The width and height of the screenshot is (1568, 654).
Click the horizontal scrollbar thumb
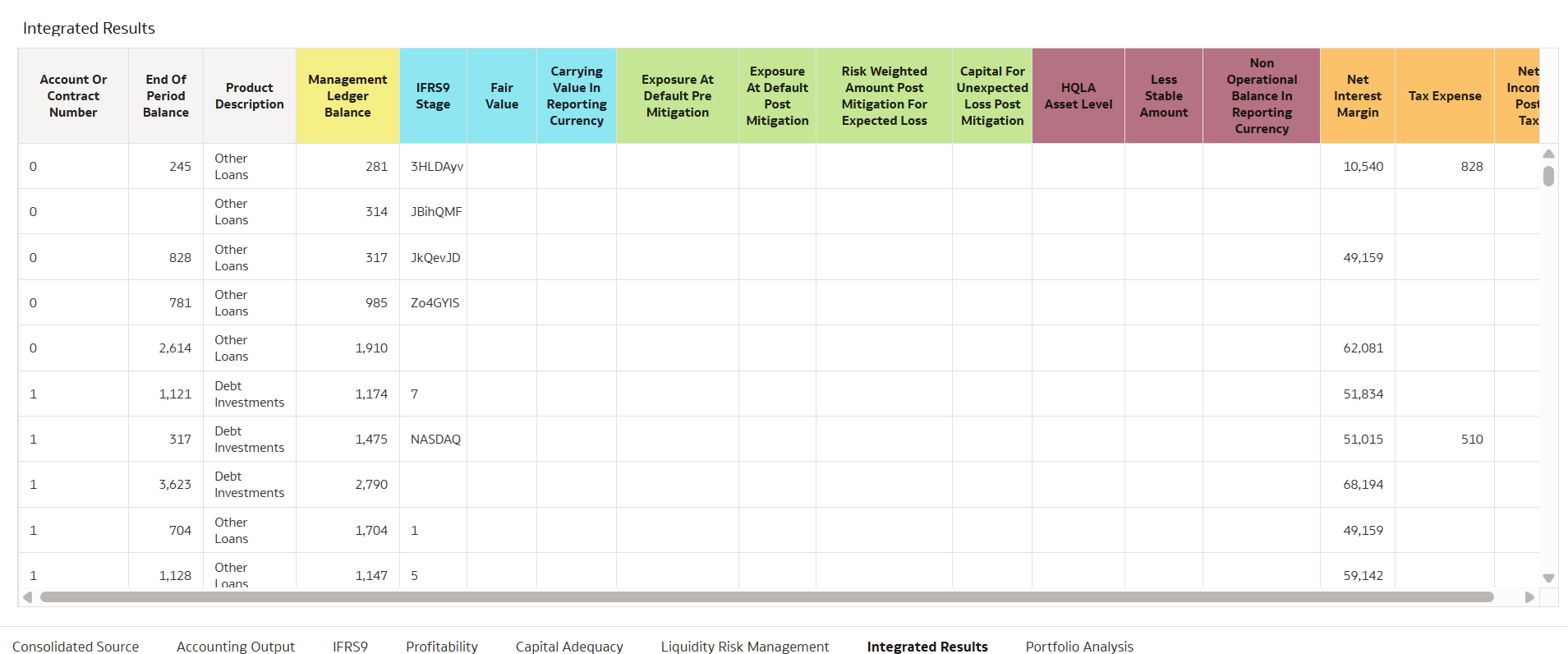(x=767, y=597)
